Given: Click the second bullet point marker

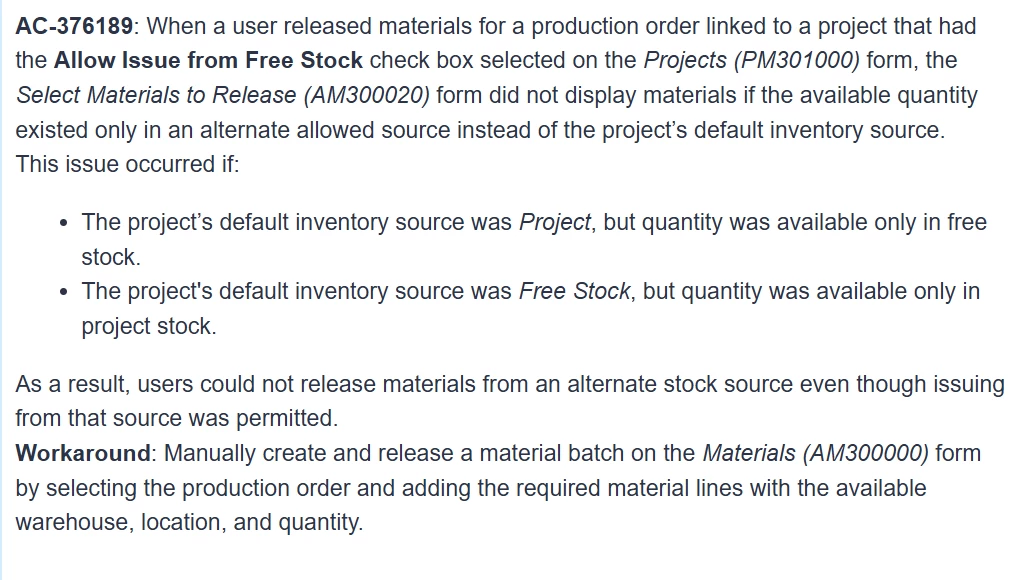Looking at the screenshot, I should pos(63,292).
